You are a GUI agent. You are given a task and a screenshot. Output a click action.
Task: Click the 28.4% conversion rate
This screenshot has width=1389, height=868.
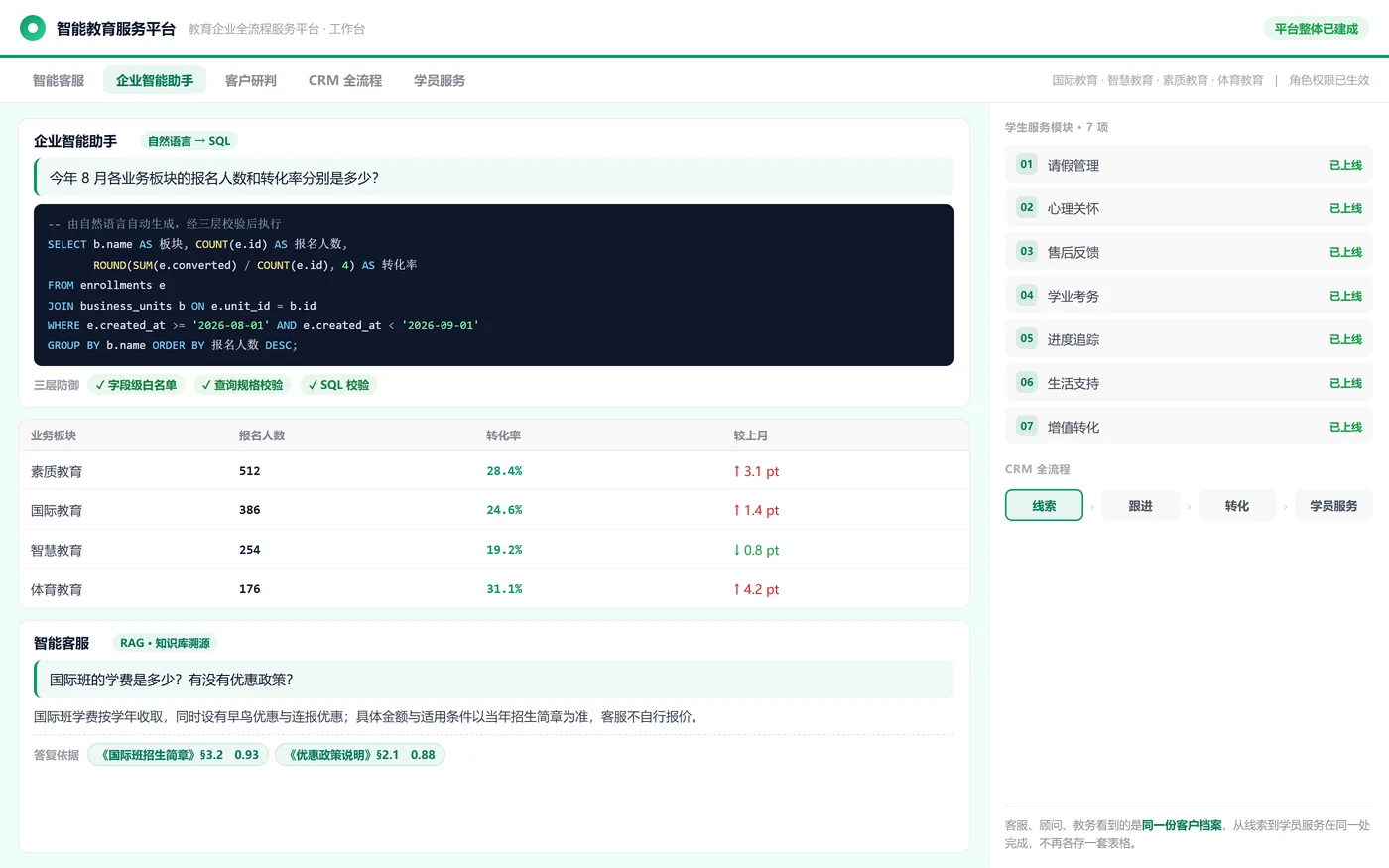click(504, 471)
